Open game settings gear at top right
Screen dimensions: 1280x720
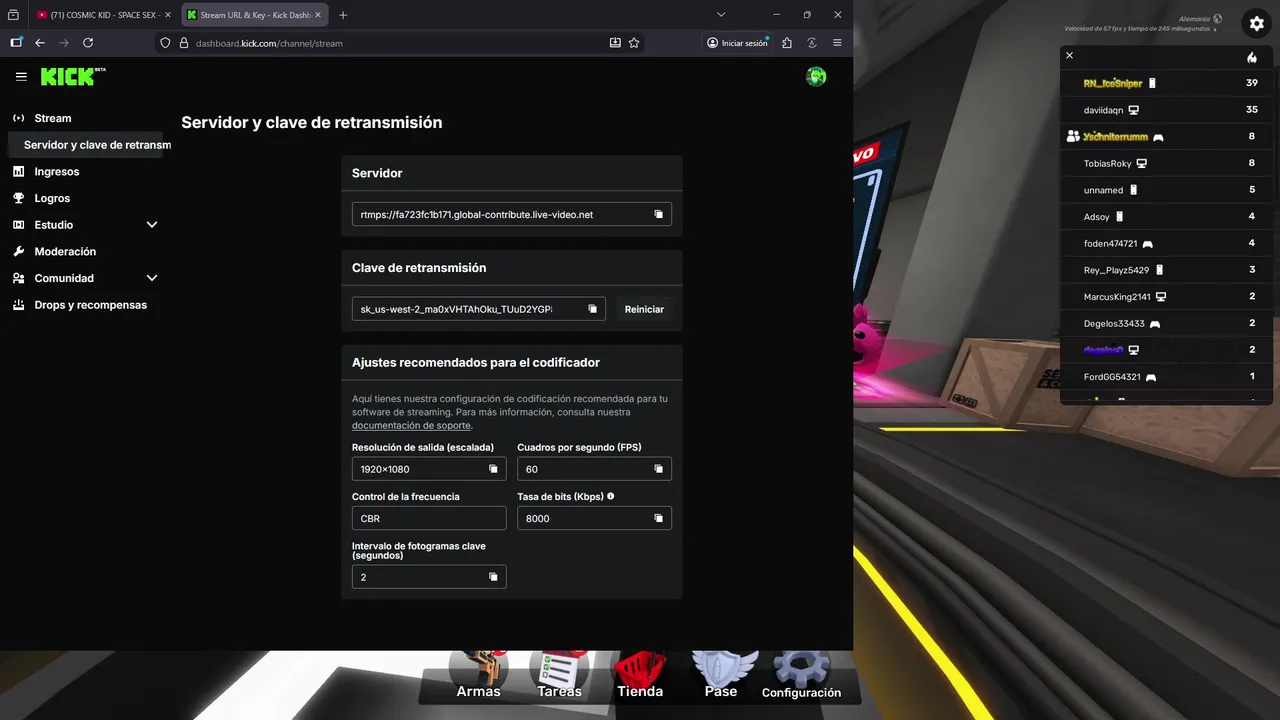coord(1257,24)
